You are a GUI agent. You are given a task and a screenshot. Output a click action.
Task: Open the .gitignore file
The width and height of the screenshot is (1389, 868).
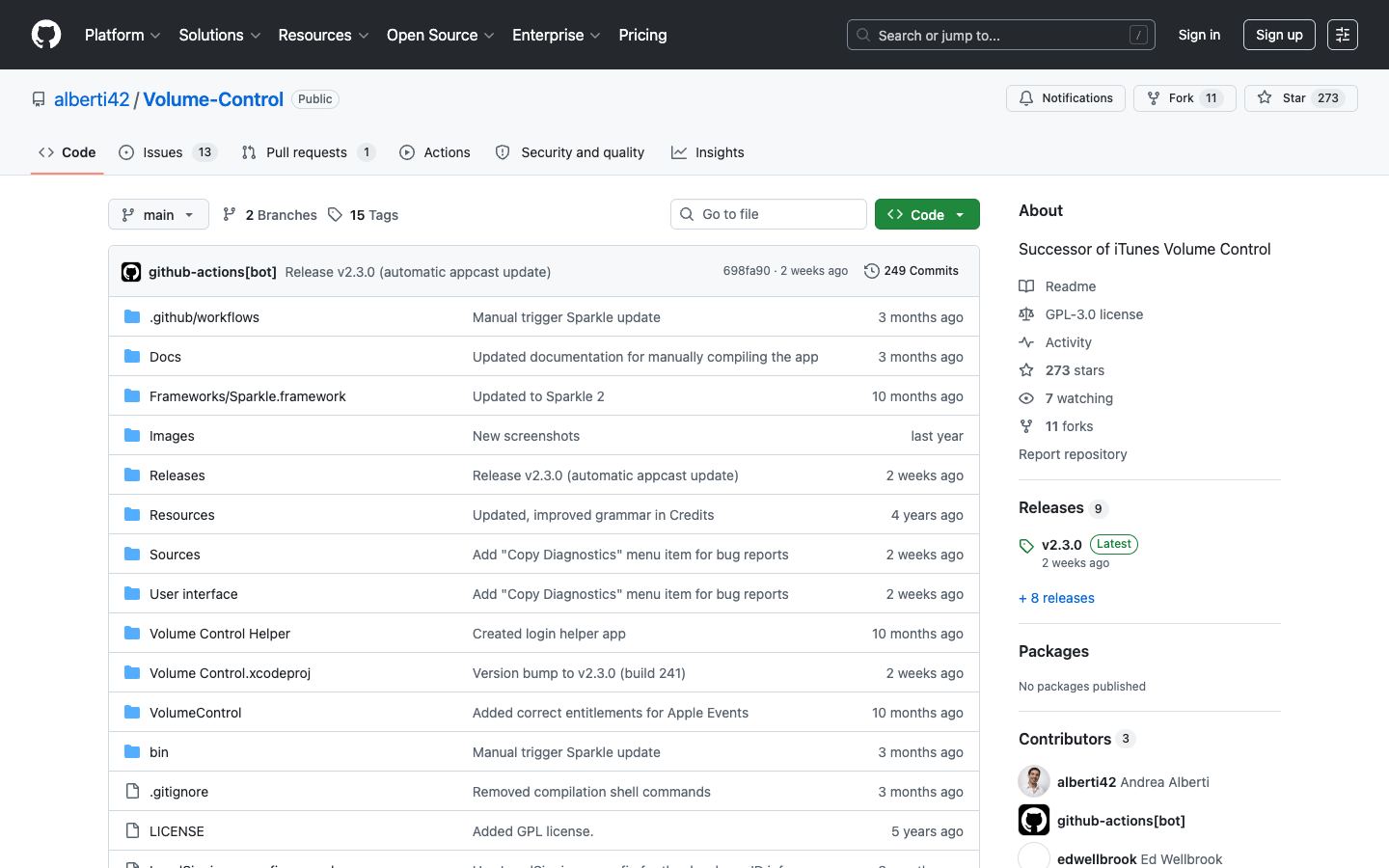(178, 792)
